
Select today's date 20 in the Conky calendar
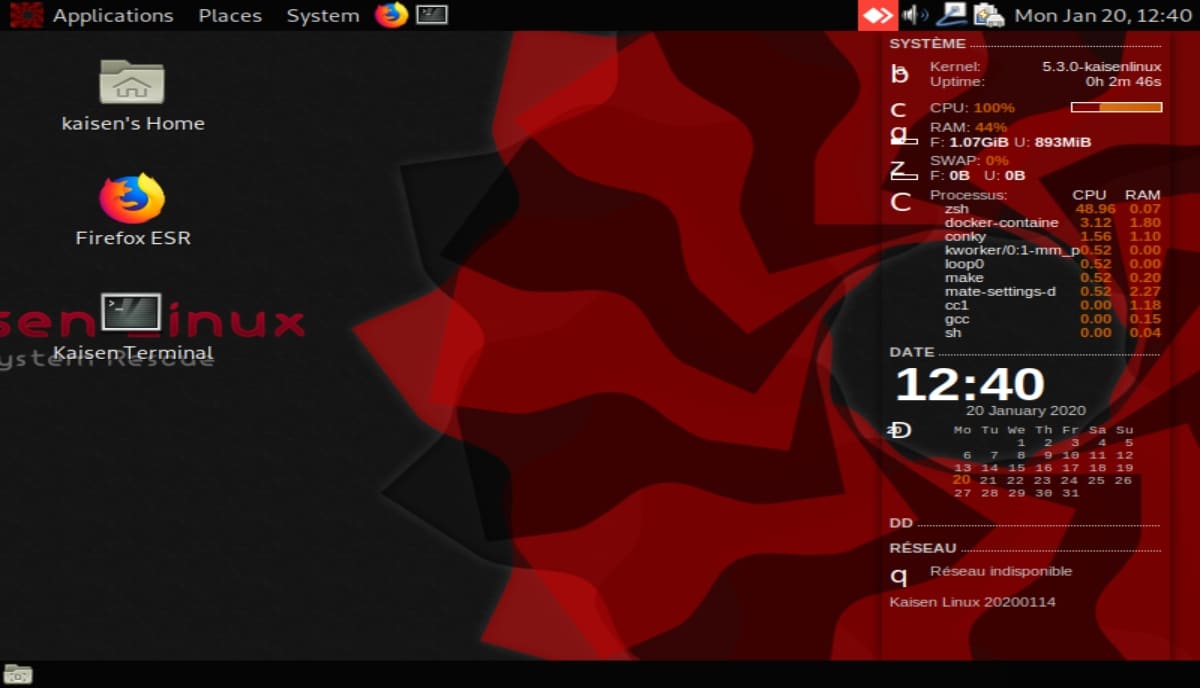pyautogui.click(x=962, y=479)
